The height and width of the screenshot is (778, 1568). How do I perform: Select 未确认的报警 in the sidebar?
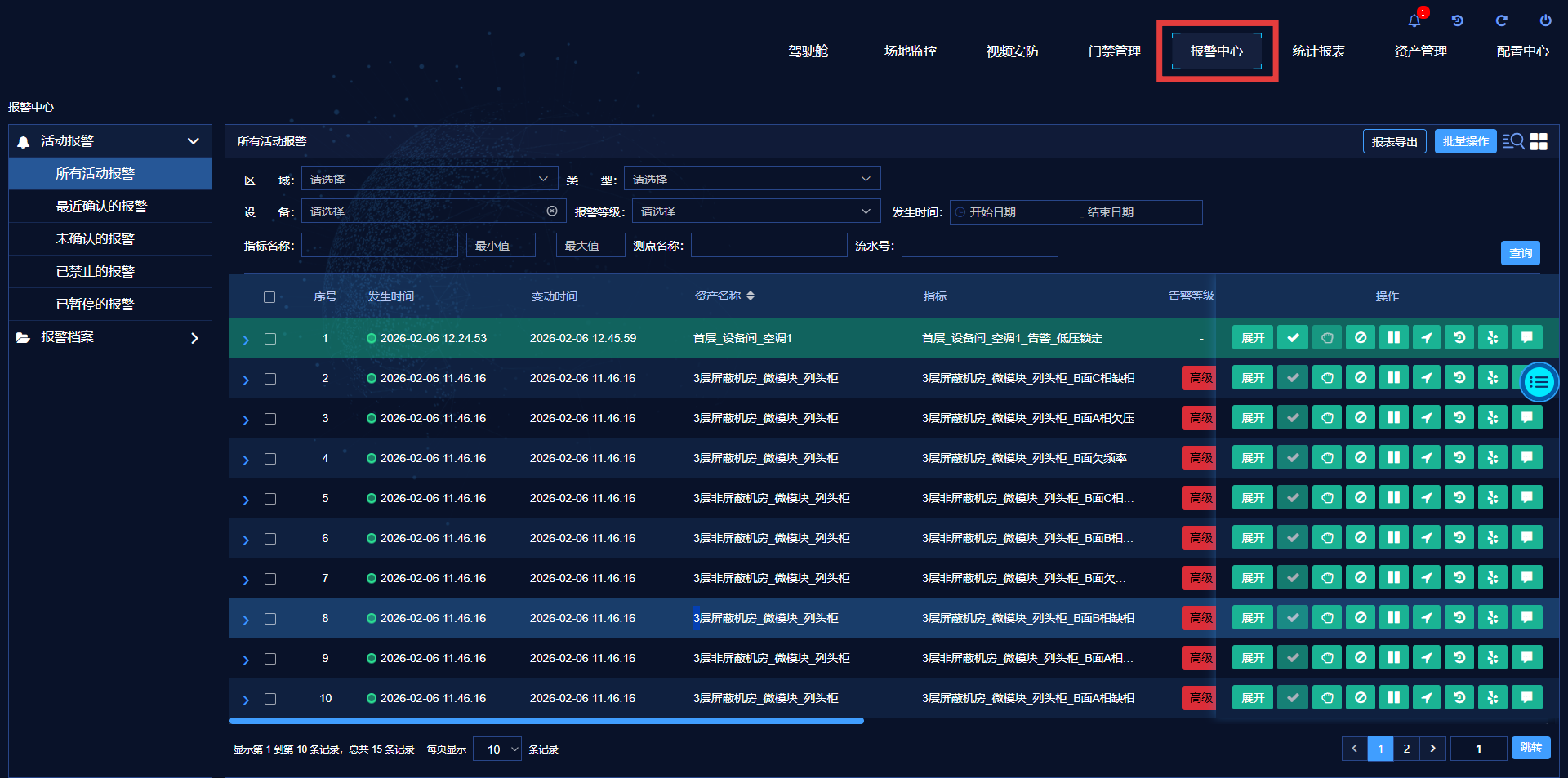[95, 239]
